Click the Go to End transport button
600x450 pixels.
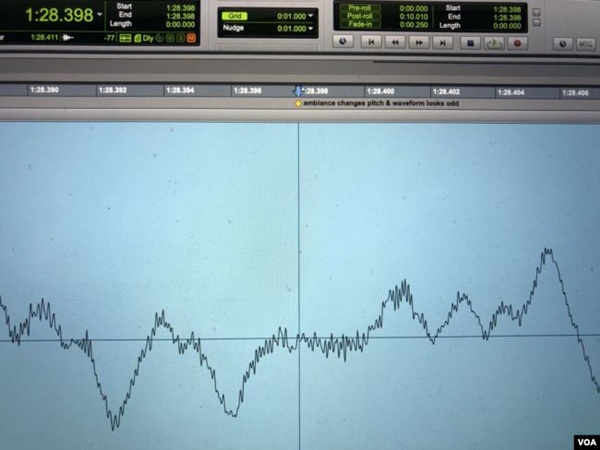point(444,42)
